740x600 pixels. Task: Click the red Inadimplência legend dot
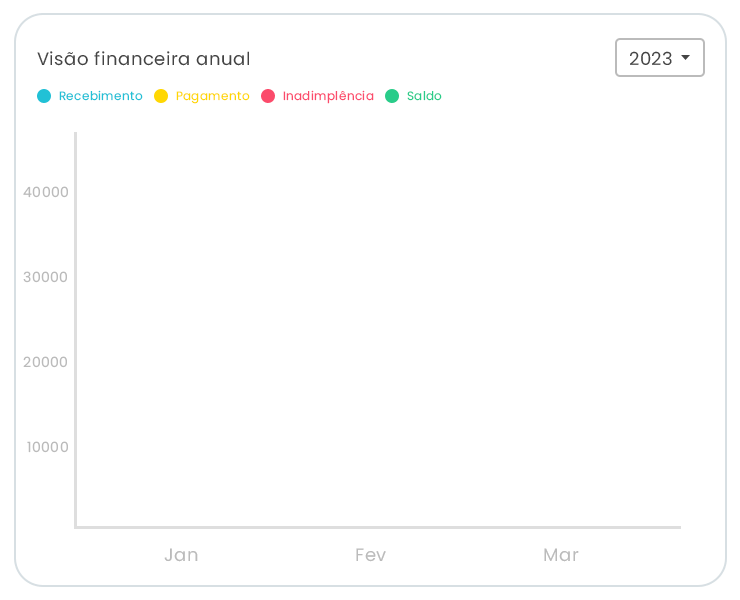point(268,96)
